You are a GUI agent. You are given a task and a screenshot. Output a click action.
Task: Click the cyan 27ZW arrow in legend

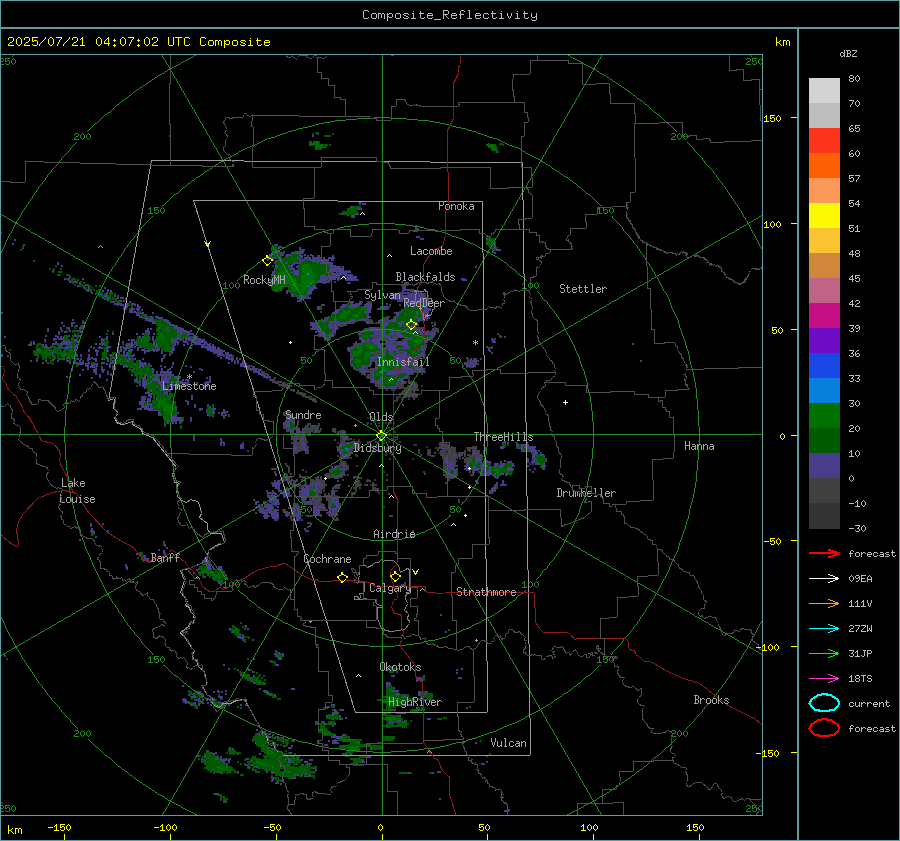824,629
